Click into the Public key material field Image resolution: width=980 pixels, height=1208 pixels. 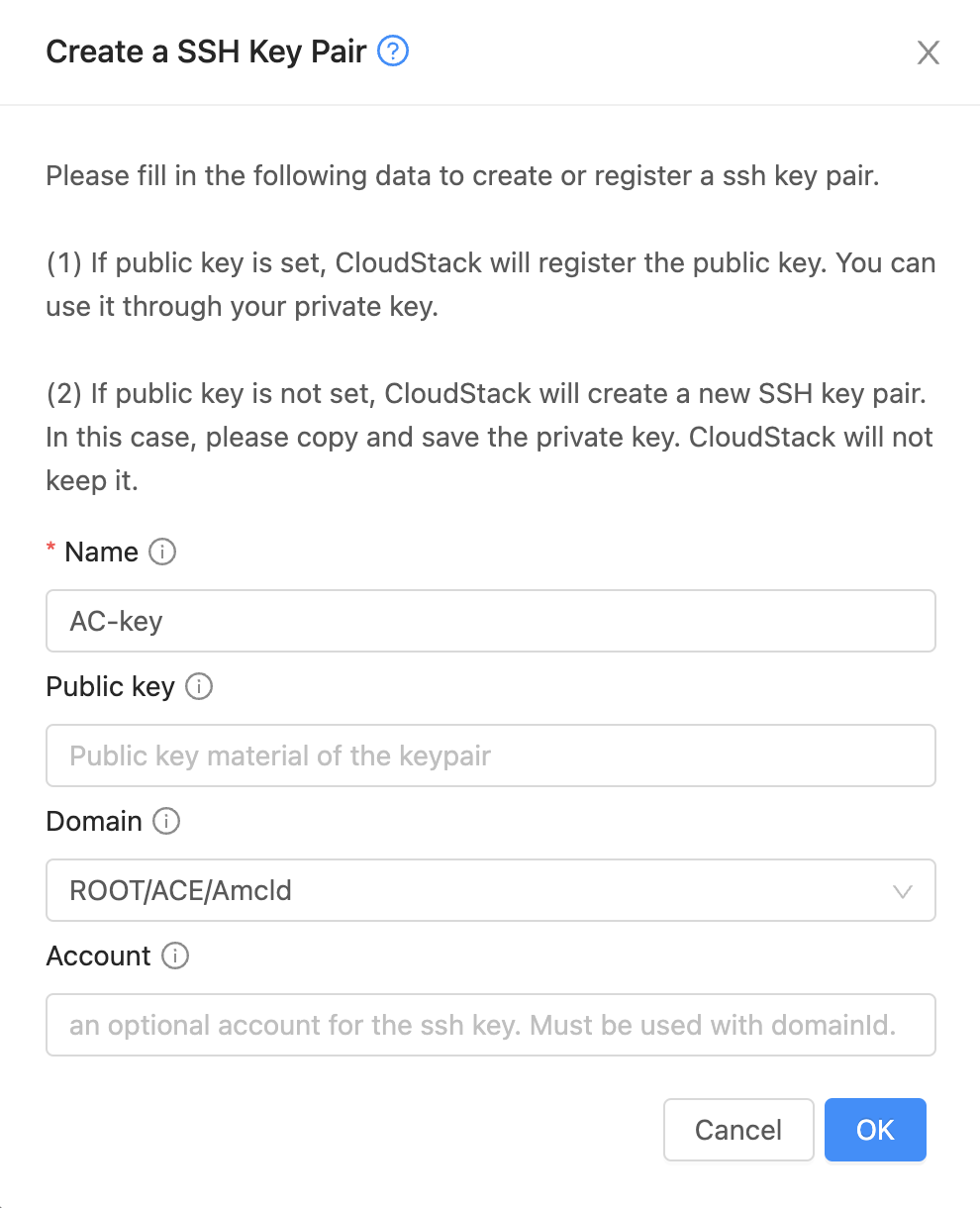tap(490, 755)
